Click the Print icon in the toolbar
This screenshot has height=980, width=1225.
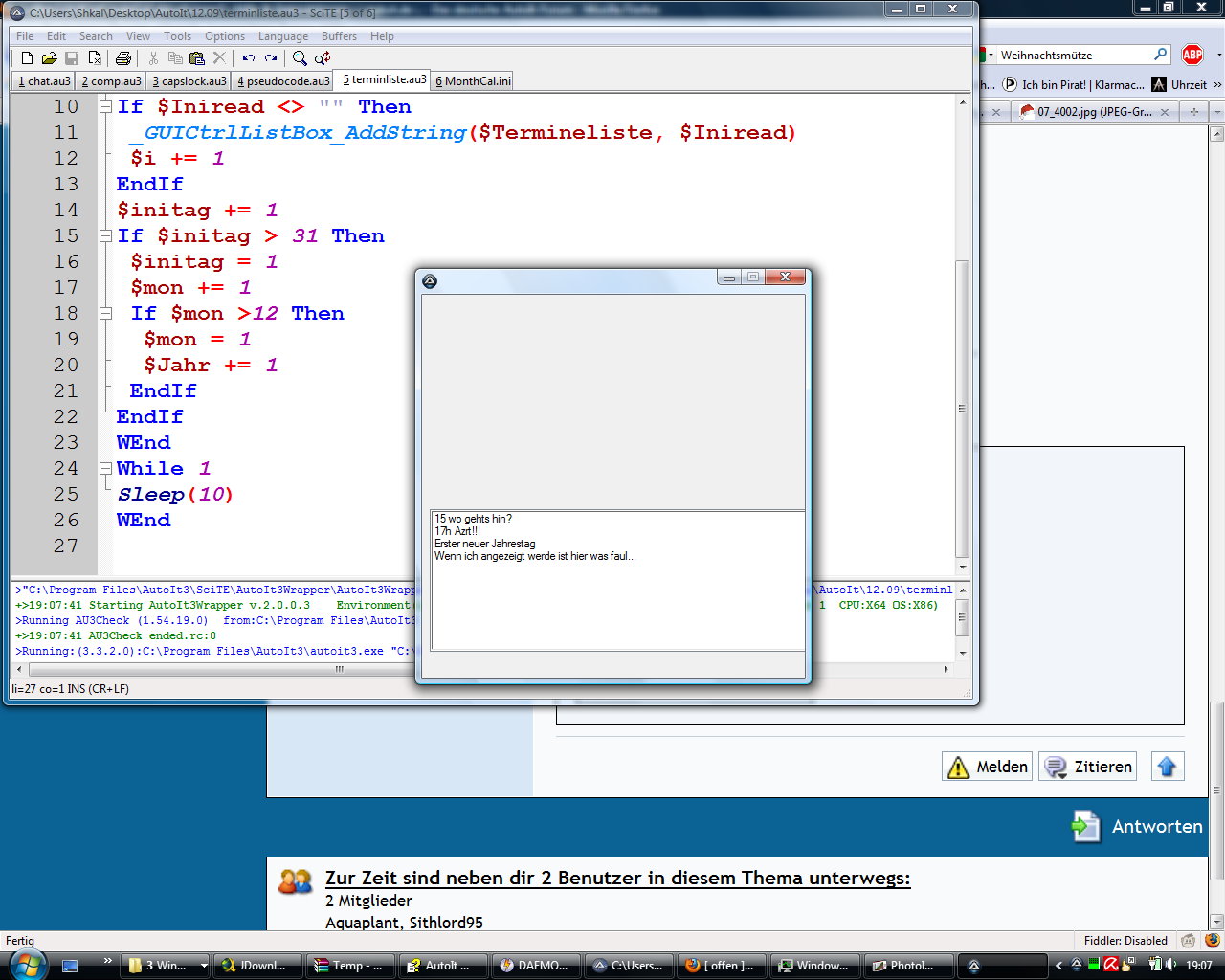point(122,58)
